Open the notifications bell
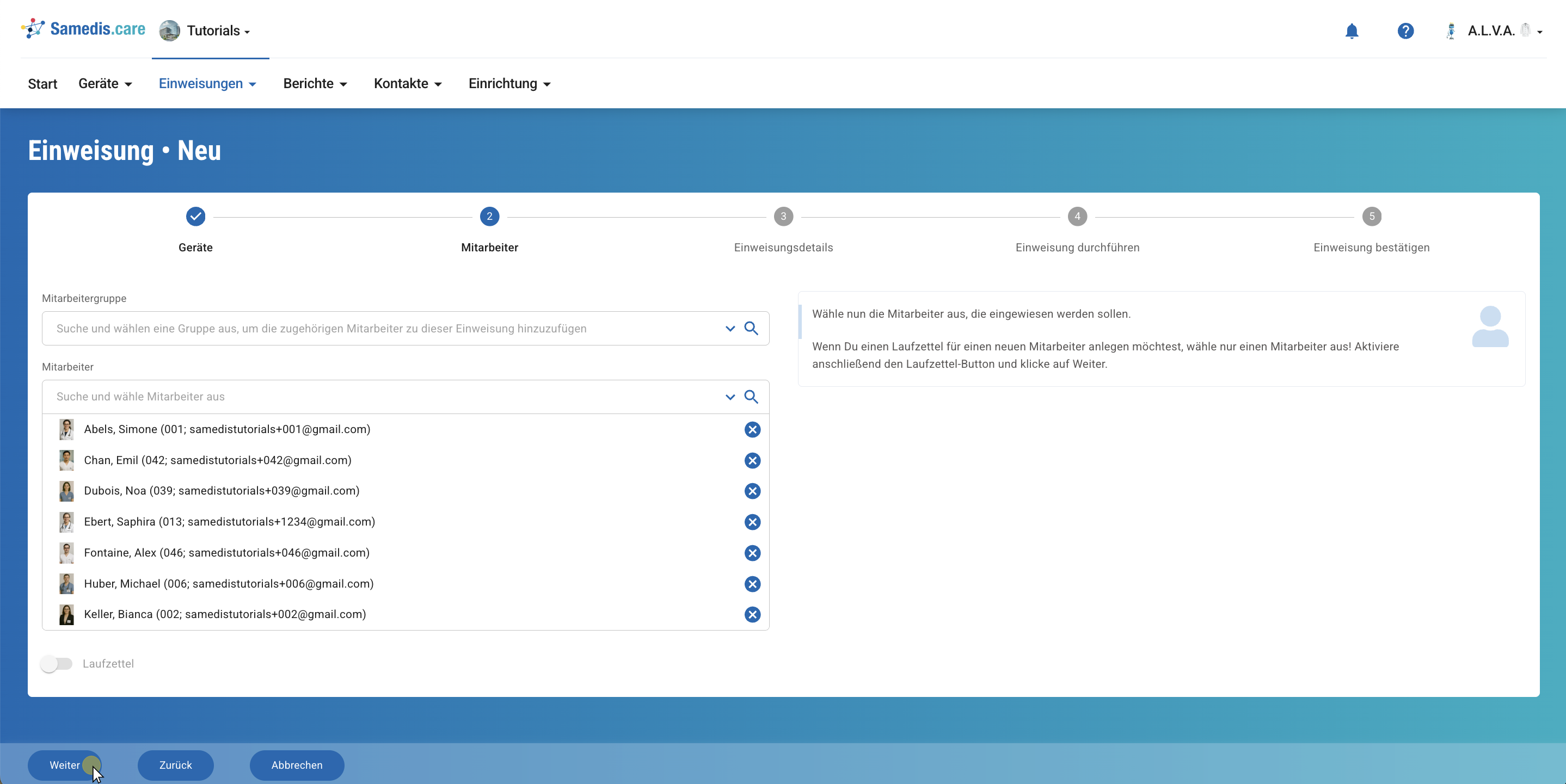 tap(1352, 31)
